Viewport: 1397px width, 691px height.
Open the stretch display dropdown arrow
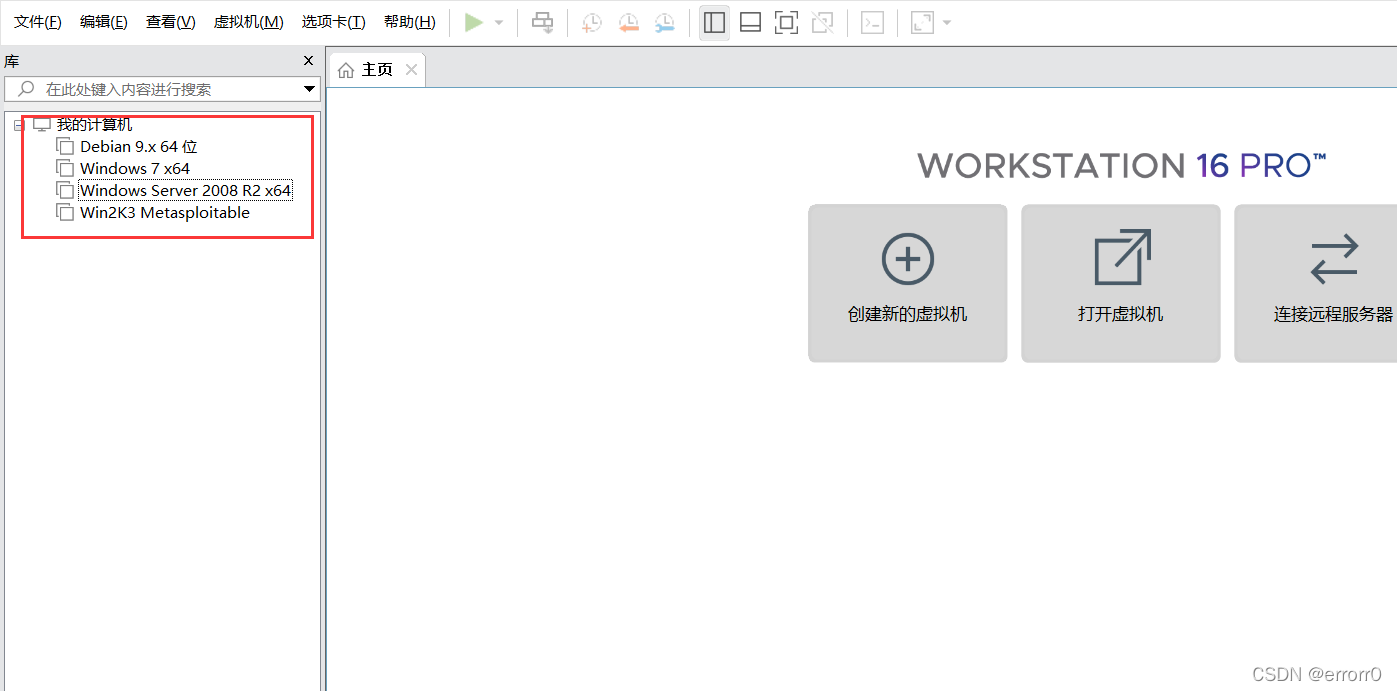point(946,22)
